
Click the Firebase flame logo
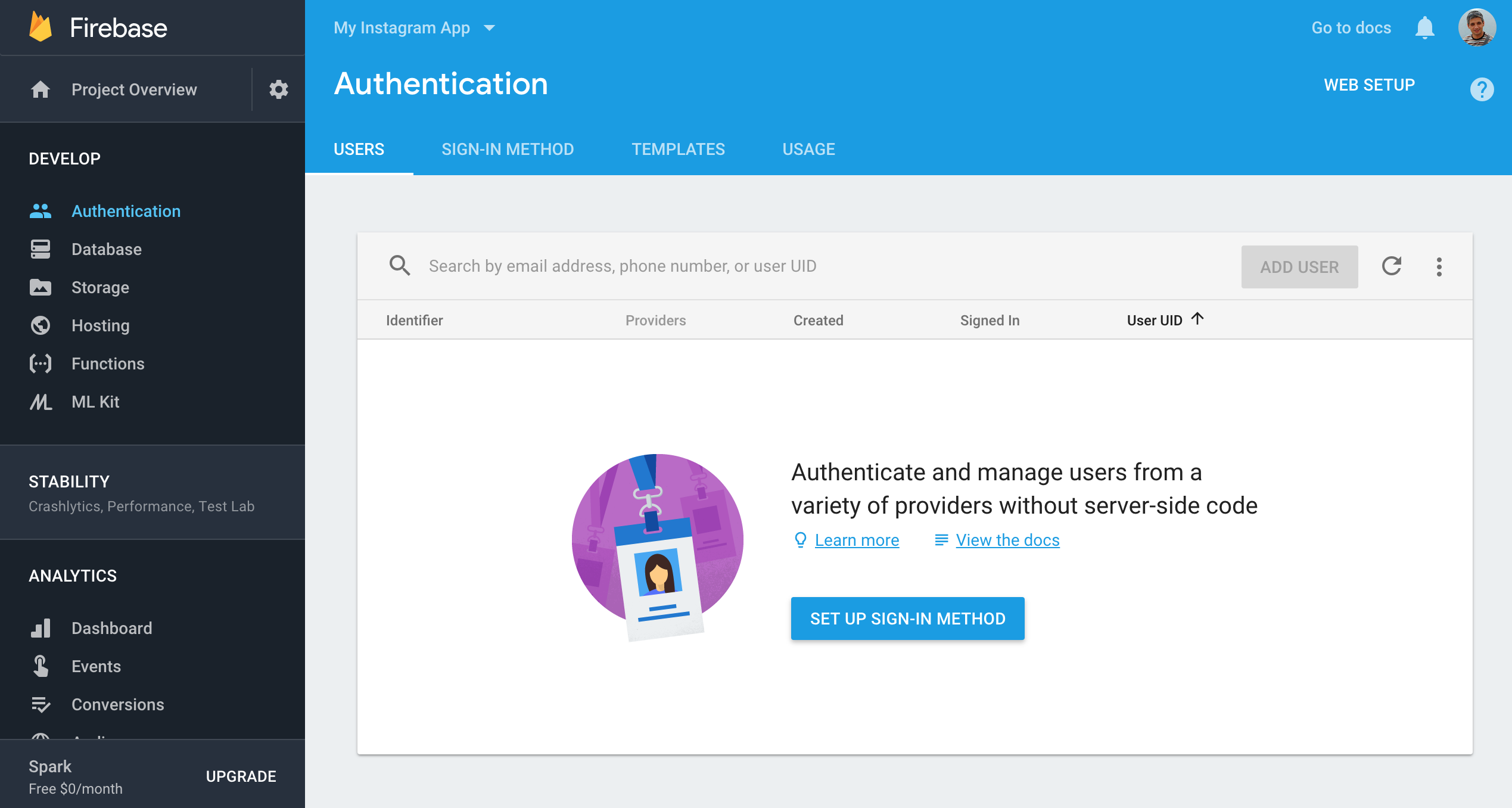41,27
